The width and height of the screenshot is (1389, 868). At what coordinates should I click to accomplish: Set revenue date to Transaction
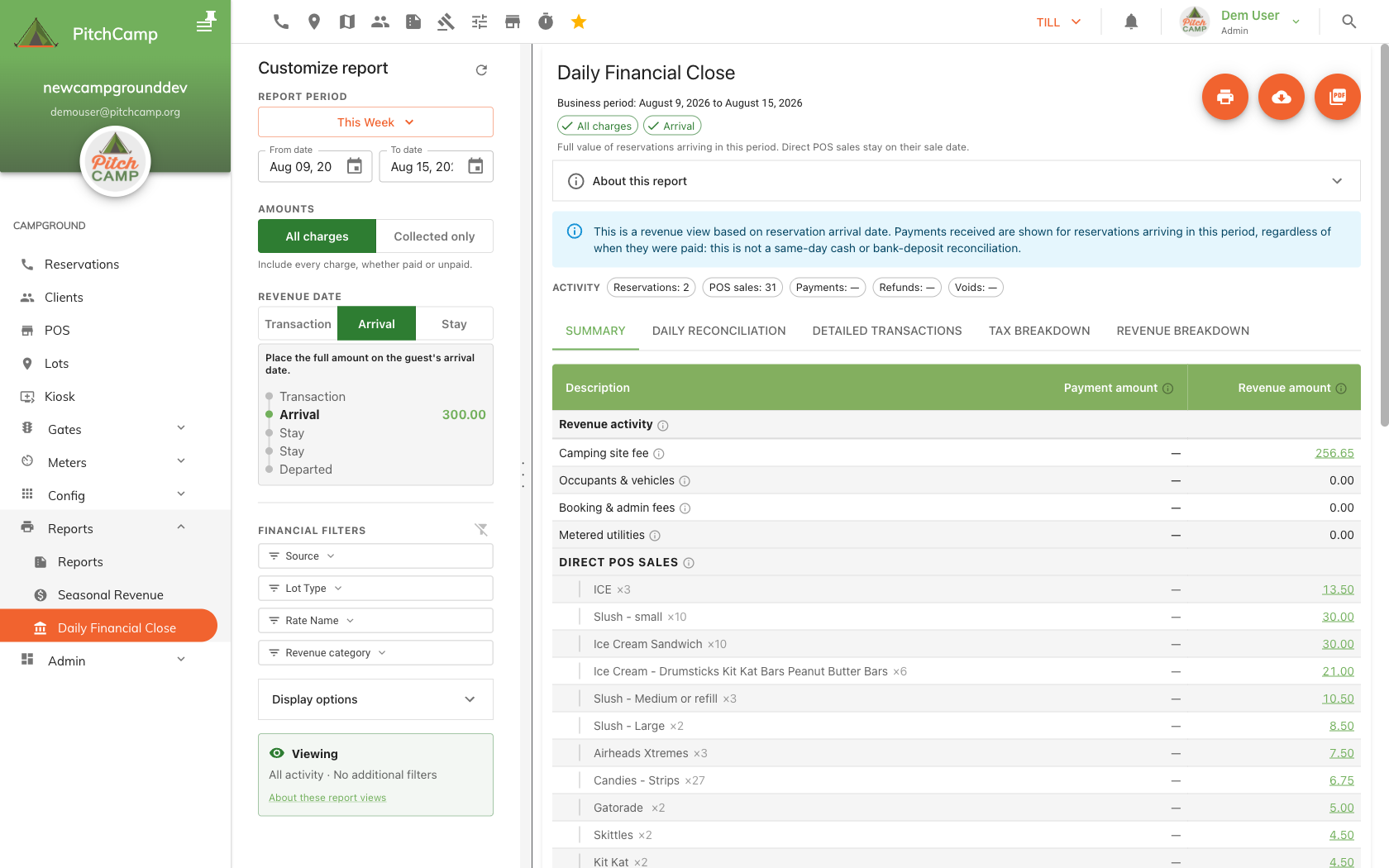coord(298,324)
